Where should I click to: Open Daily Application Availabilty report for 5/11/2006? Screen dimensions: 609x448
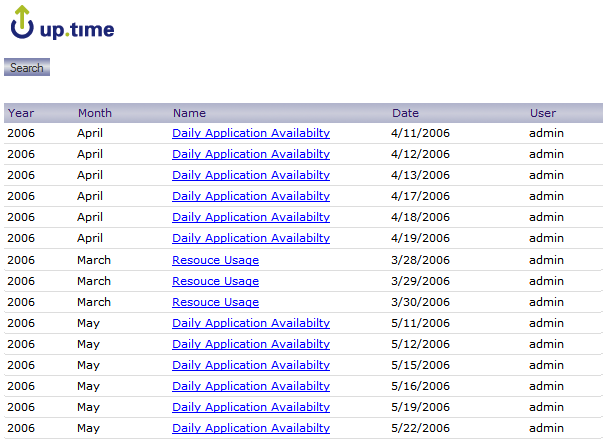(x=251, y=323)
